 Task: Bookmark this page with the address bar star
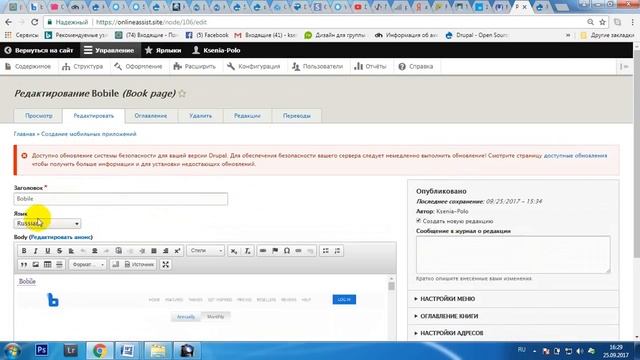pyautogui.click(x=602, y=22)
